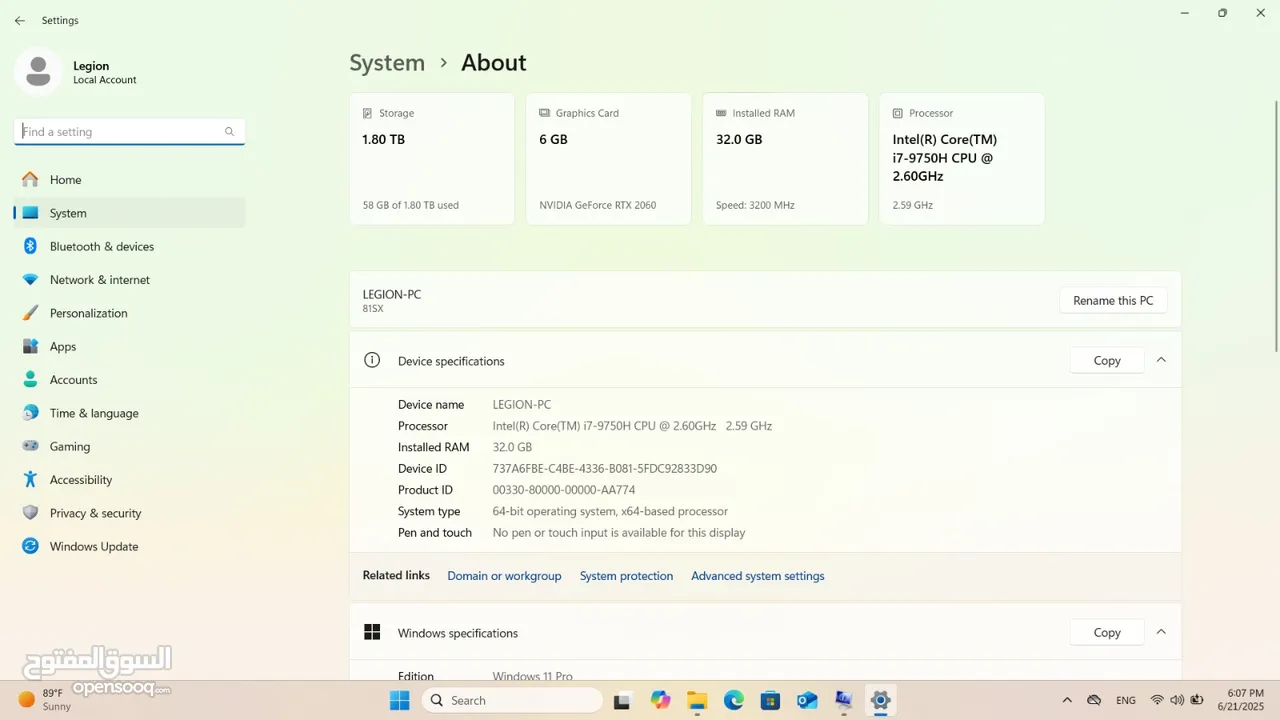Image resolution: width=1280 pixels, height=720 pixels.
Task: Open Bluetooth & devices settings
Action: tap(129, 246)
